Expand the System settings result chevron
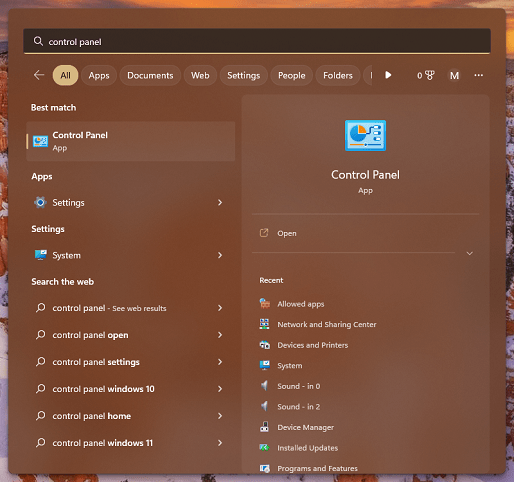The width and height of the screenshot is (514, 482). click(220, 255)
